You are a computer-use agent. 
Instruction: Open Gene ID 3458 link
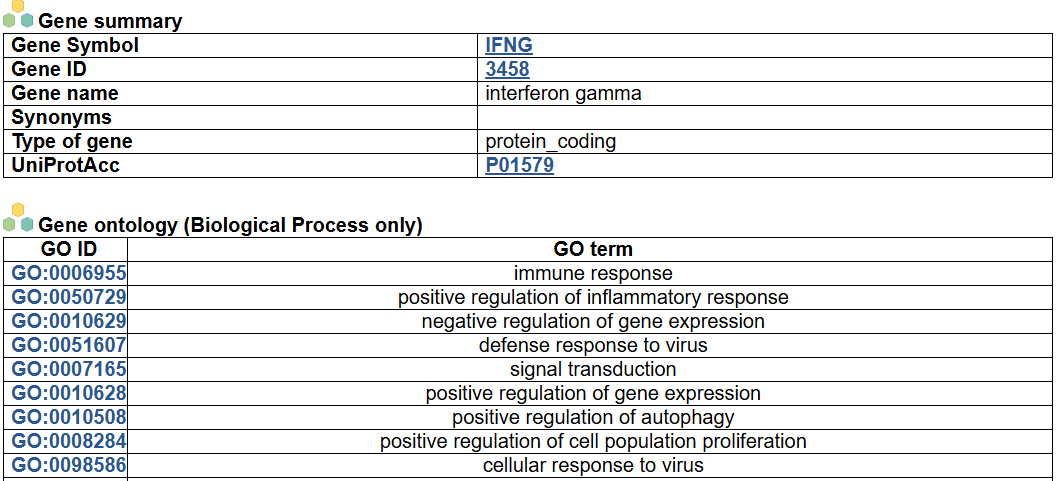507,69
